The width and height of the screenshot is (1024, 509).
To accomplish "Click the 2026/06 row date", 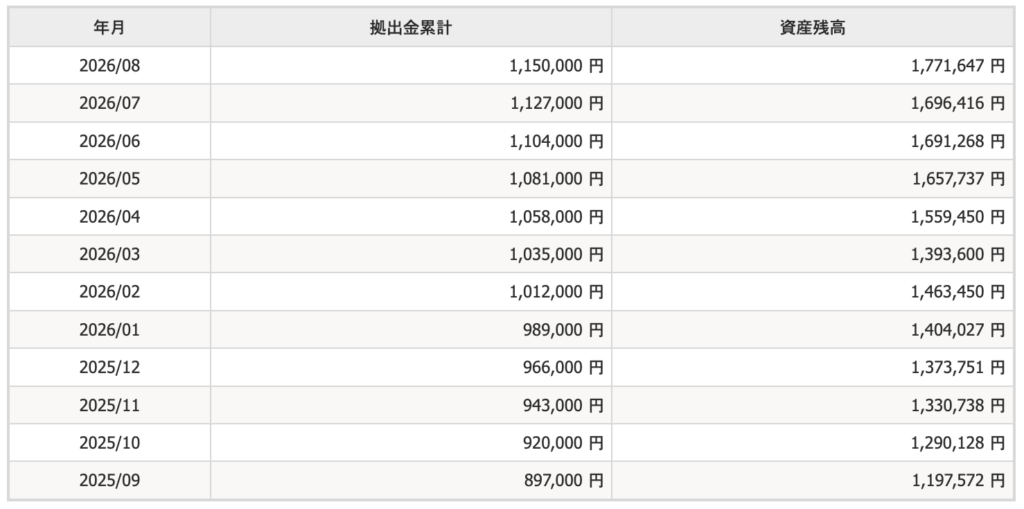I will 109,141.
